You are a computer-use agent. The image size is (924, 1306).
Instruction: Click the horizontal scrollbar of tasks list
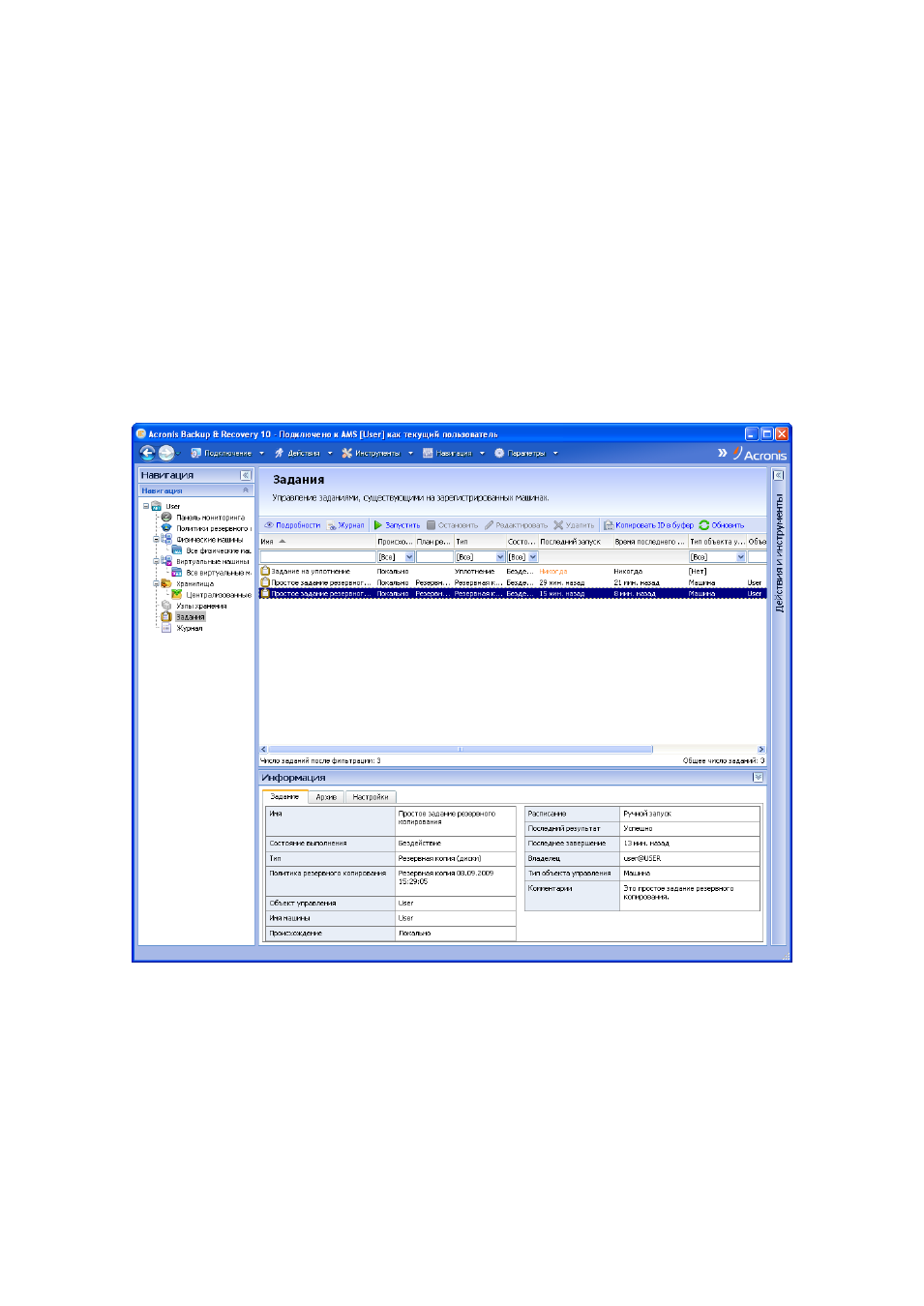[x=460, y=749]
